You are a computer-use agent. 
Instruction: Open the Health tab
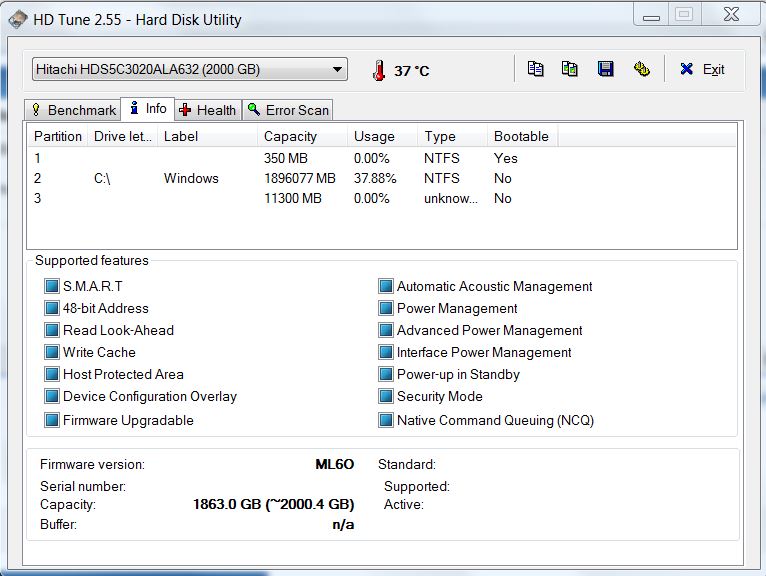click(x=208, y=110)
